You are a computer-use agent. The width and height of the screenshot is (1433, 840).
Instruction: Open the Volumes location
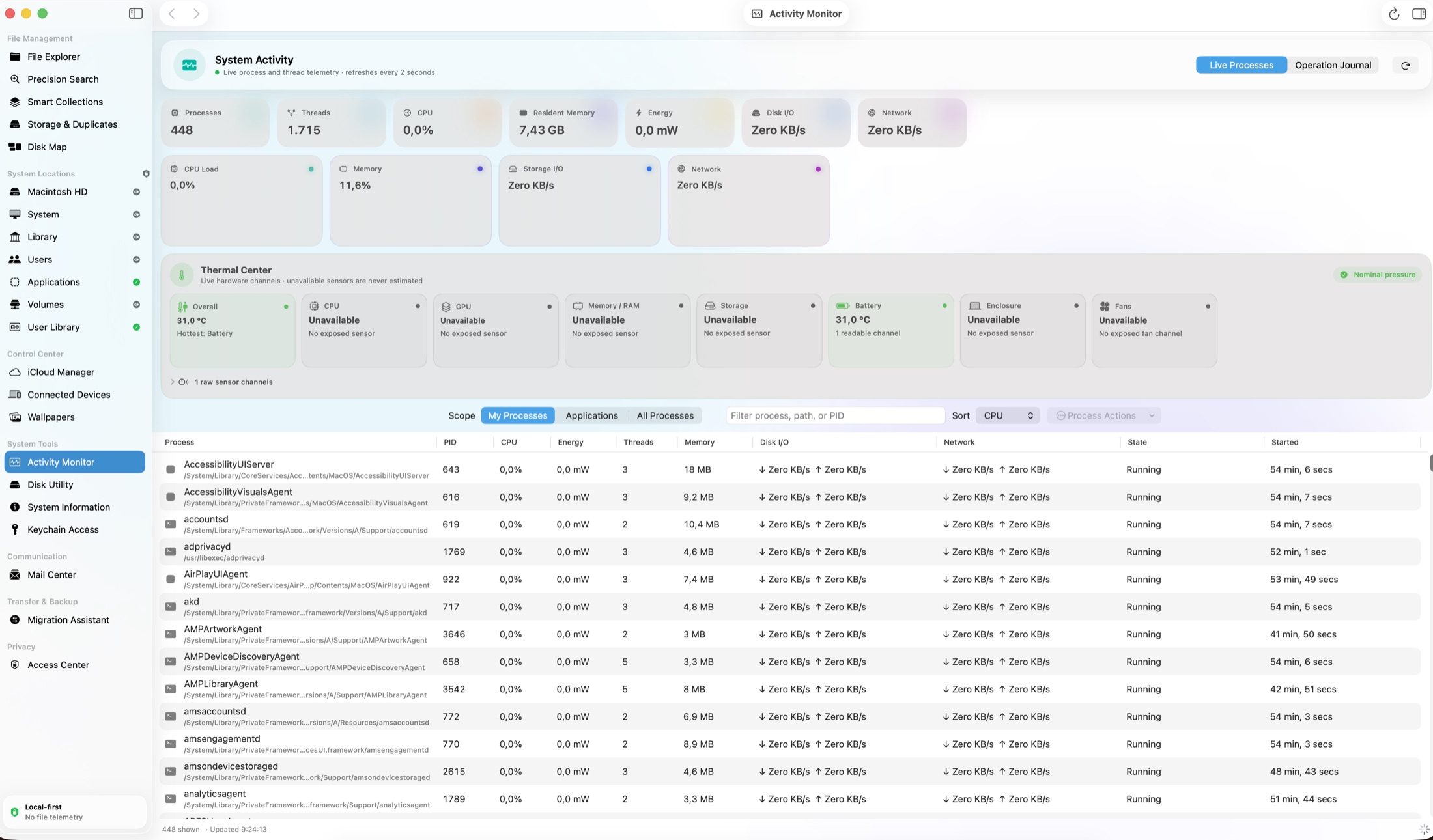point(74,305)
